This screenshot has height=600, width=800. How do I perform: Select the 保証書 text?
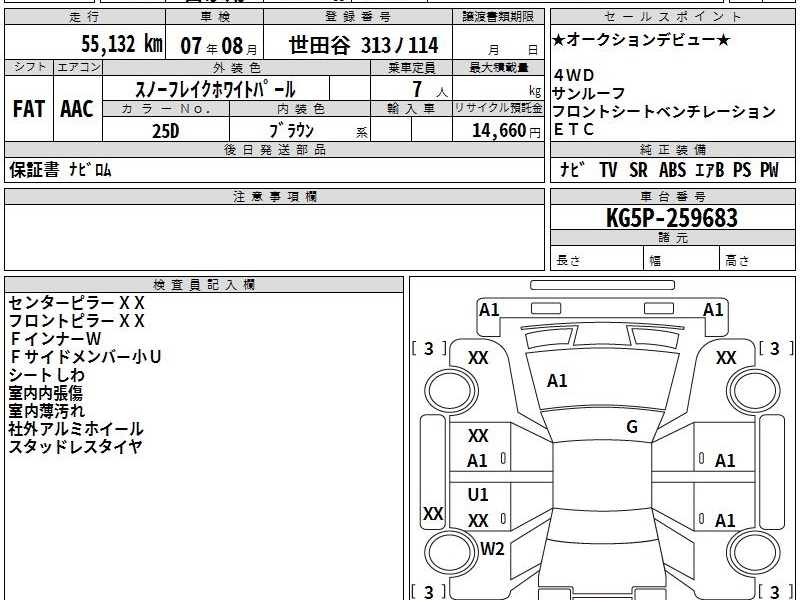34,170
